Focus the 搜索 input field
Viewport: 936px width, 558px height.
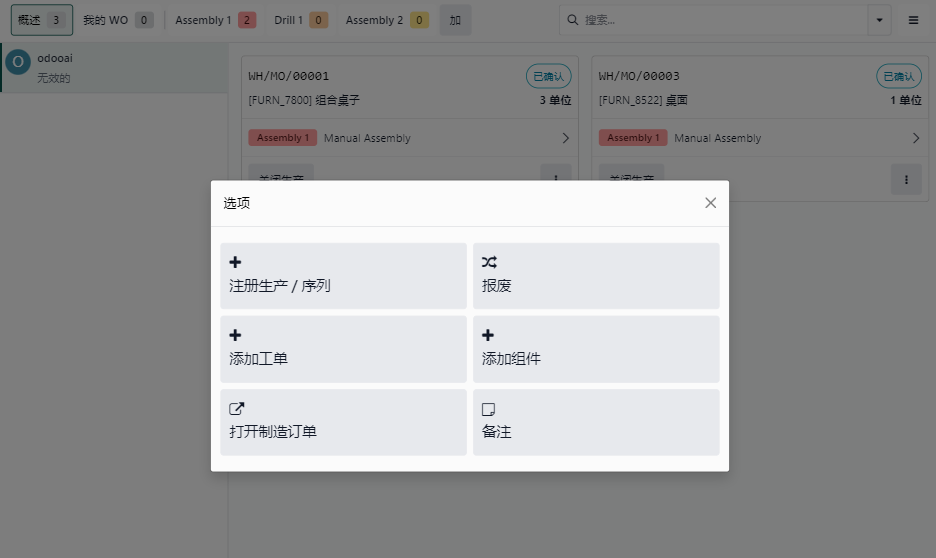(722, 20)
